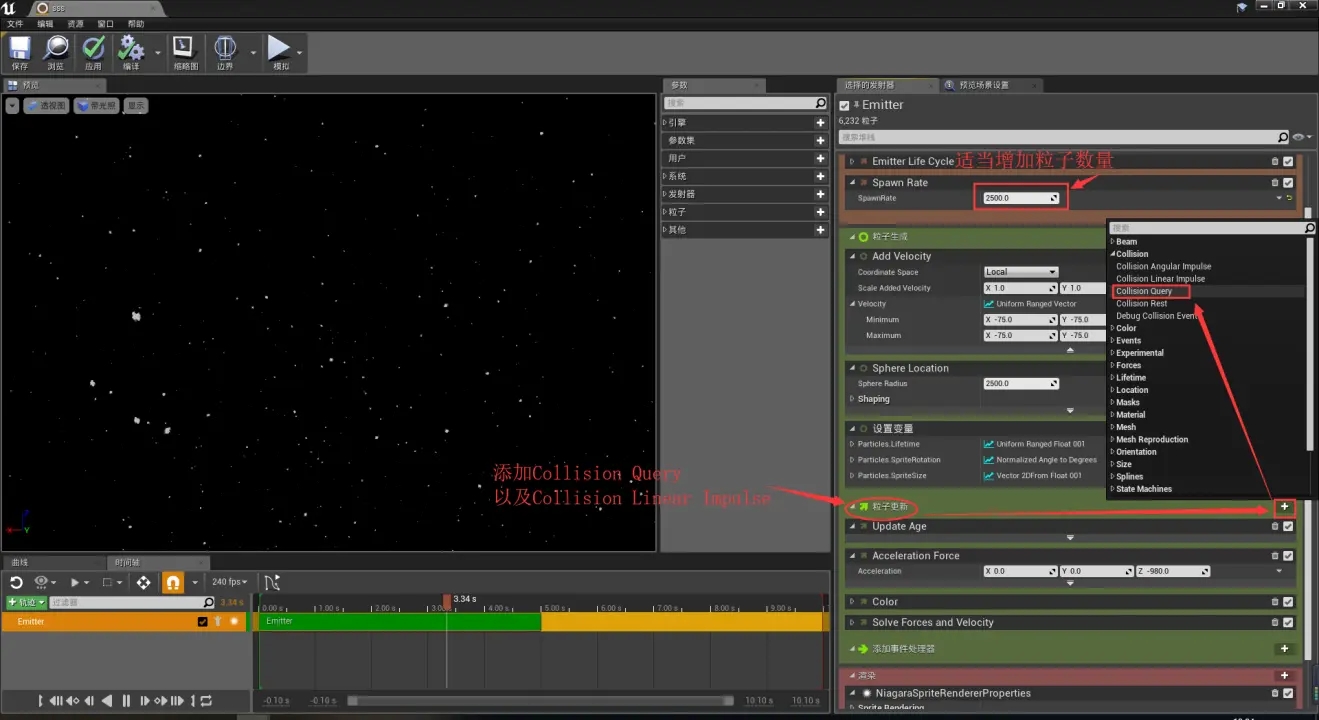
Task: Collapse the Spawn Rate module
Action: tap(852, 183)
